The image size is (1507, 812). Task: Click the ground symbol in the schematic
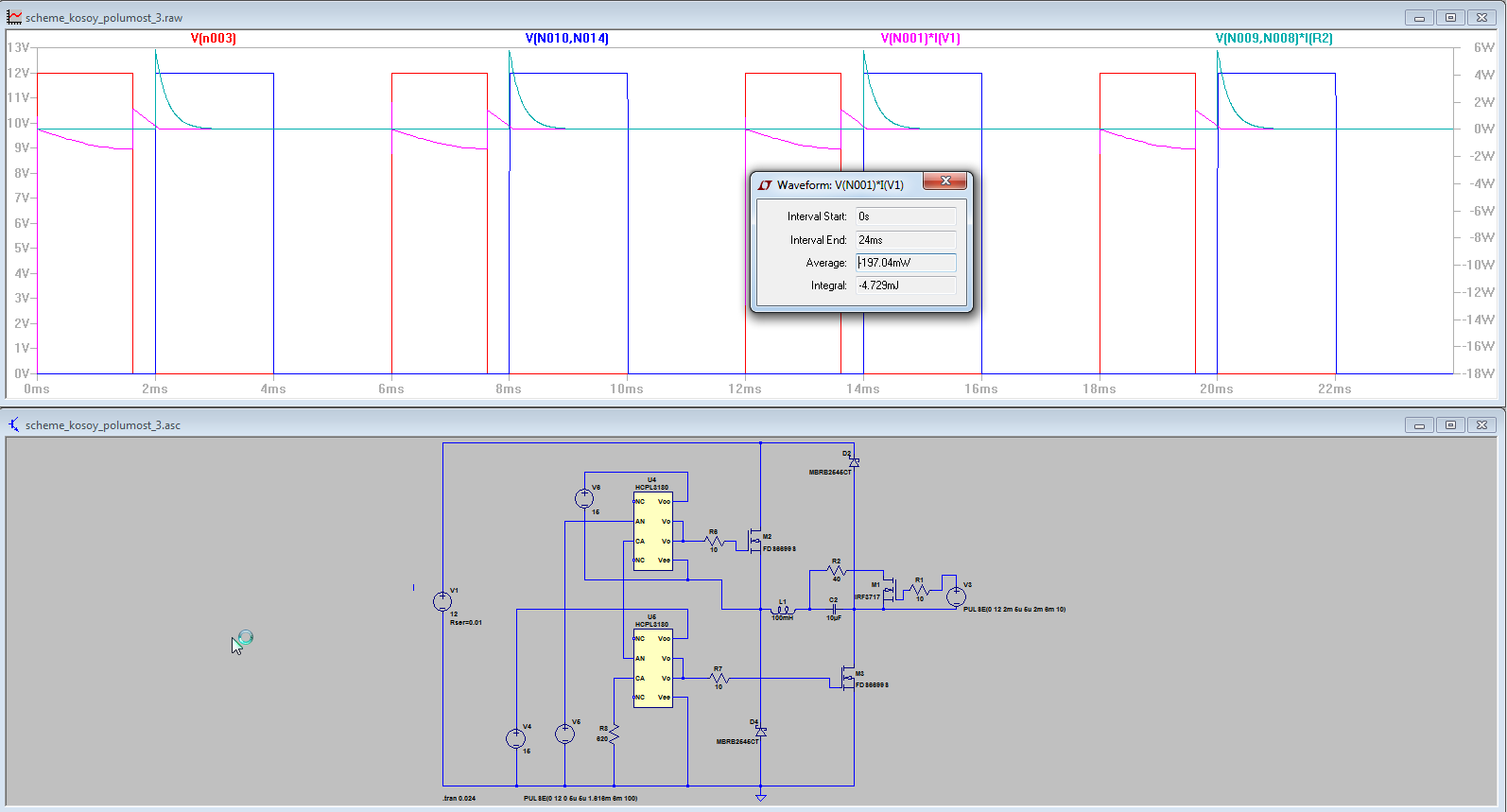click(x=761, y=797)
